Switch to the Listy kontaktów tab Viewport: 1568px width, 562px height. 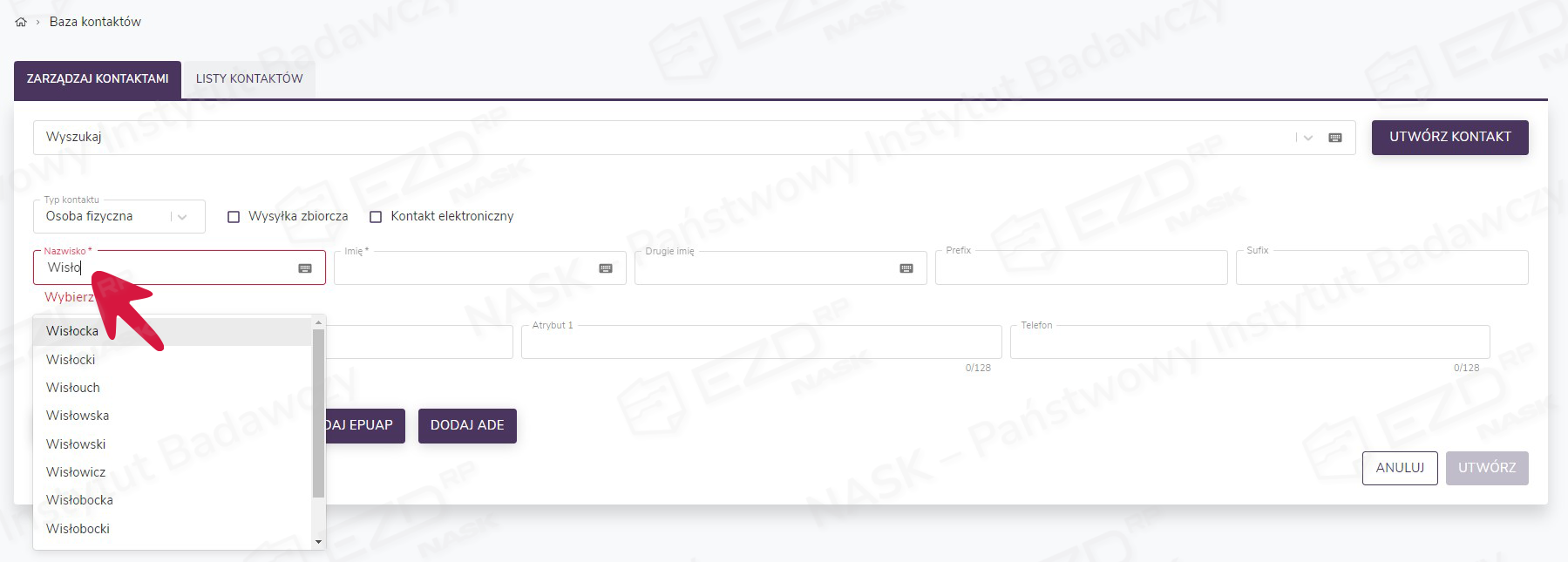(x=249, y=78)
